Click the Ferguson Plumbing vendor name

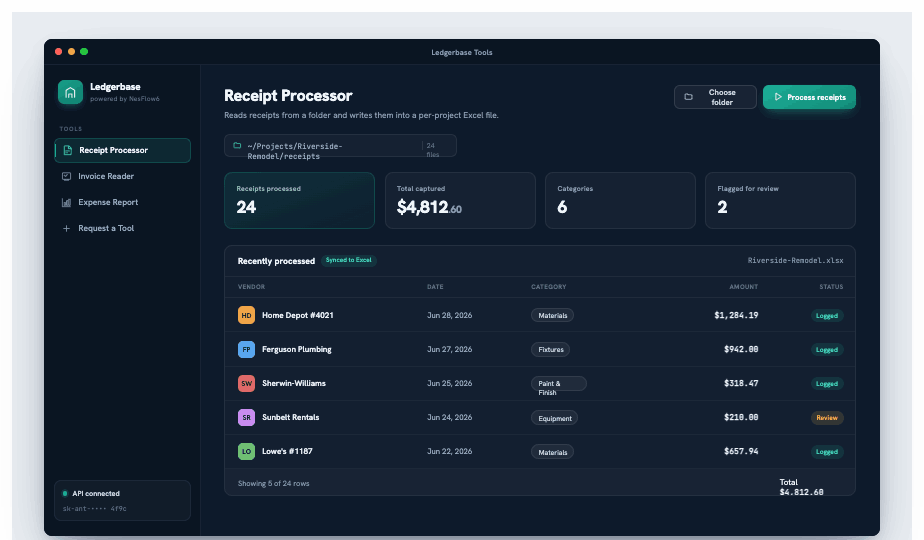(x=296, y=350)
